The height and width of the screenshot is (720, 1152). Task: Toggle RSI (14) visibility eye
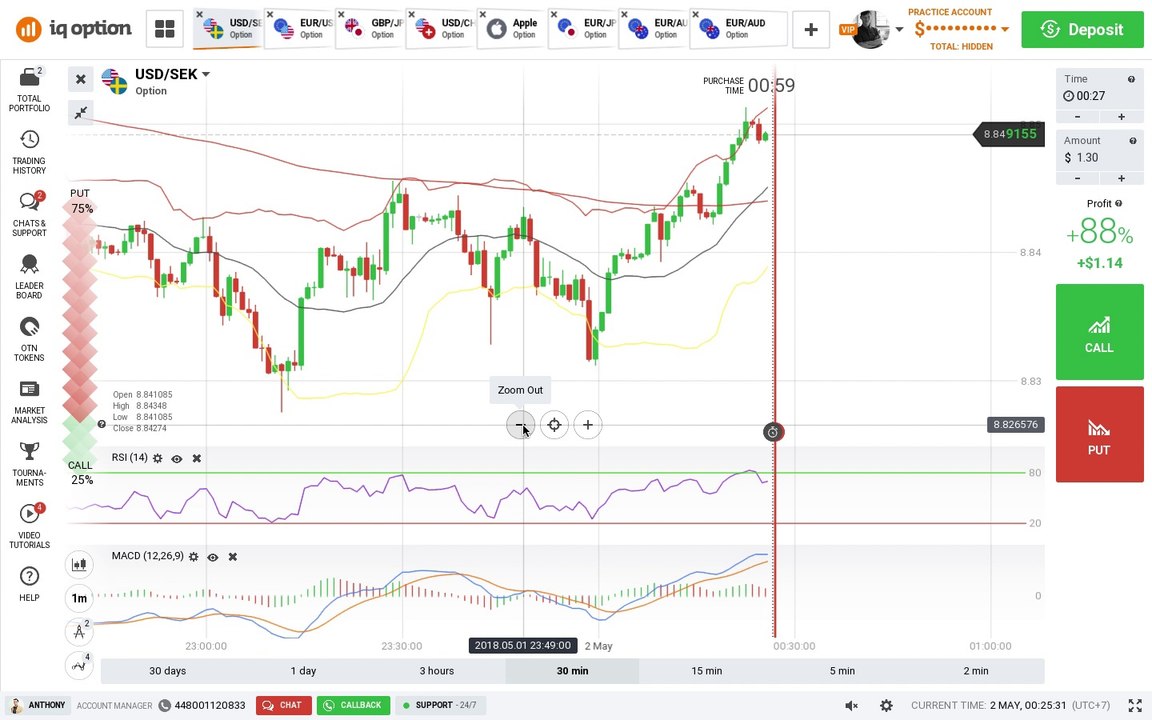click(177, 458)
